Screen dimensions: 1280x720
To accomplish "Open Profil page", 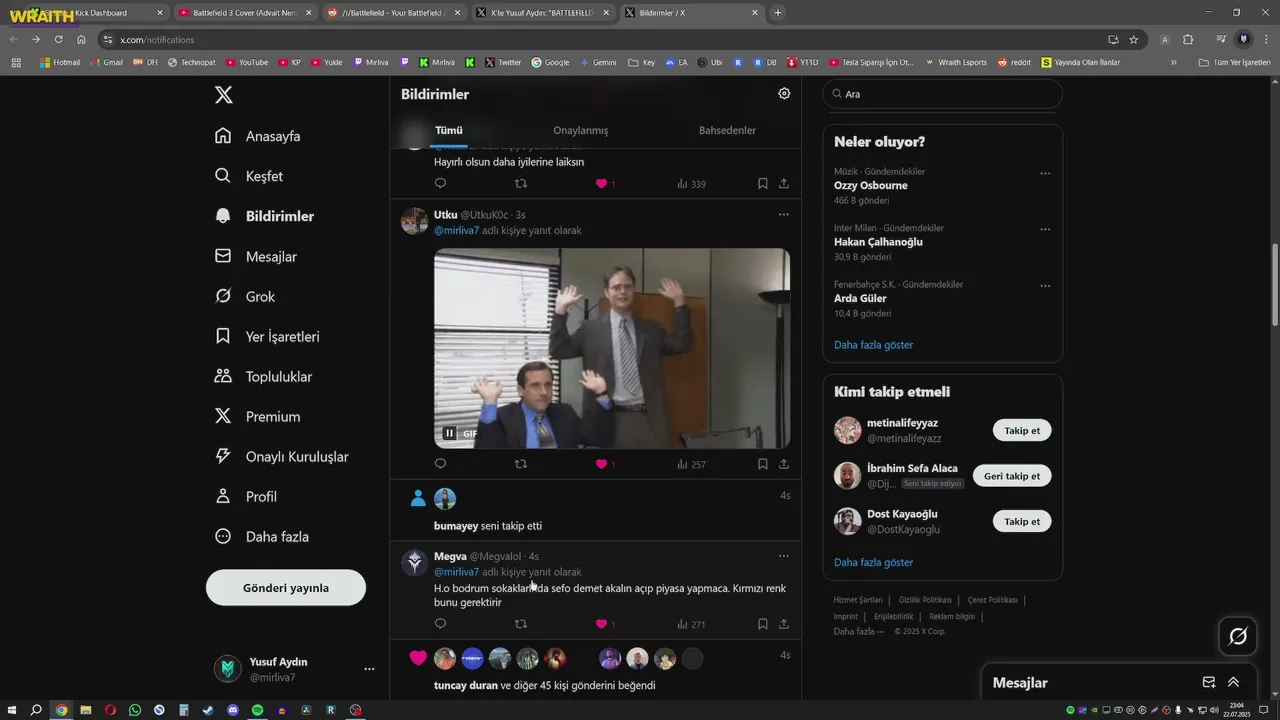I will pyautogui.click(x=246, y=496).
